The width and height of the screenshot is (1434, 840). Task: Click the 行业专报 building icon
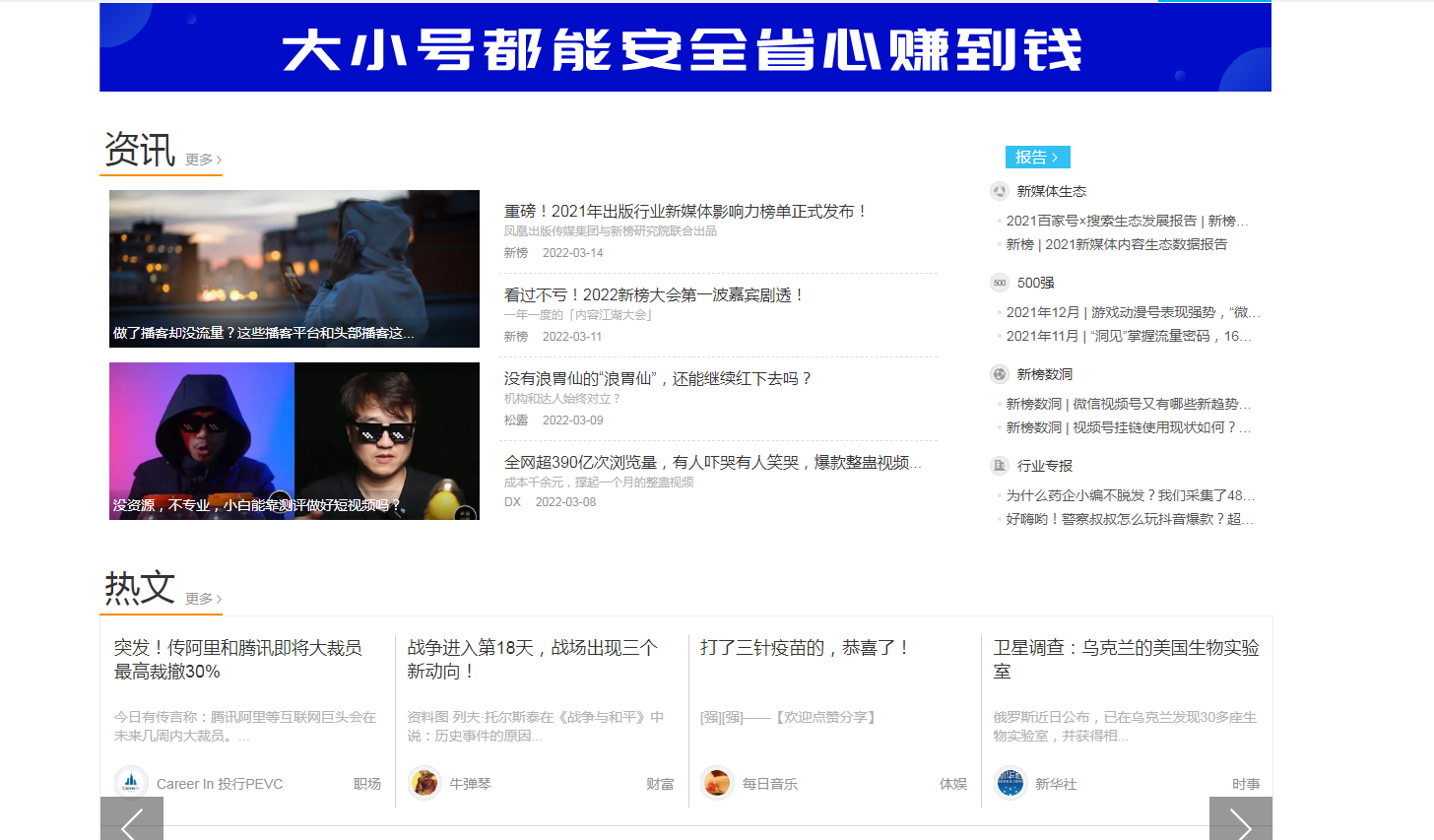pyautogui.click(x=1000, y=466)
